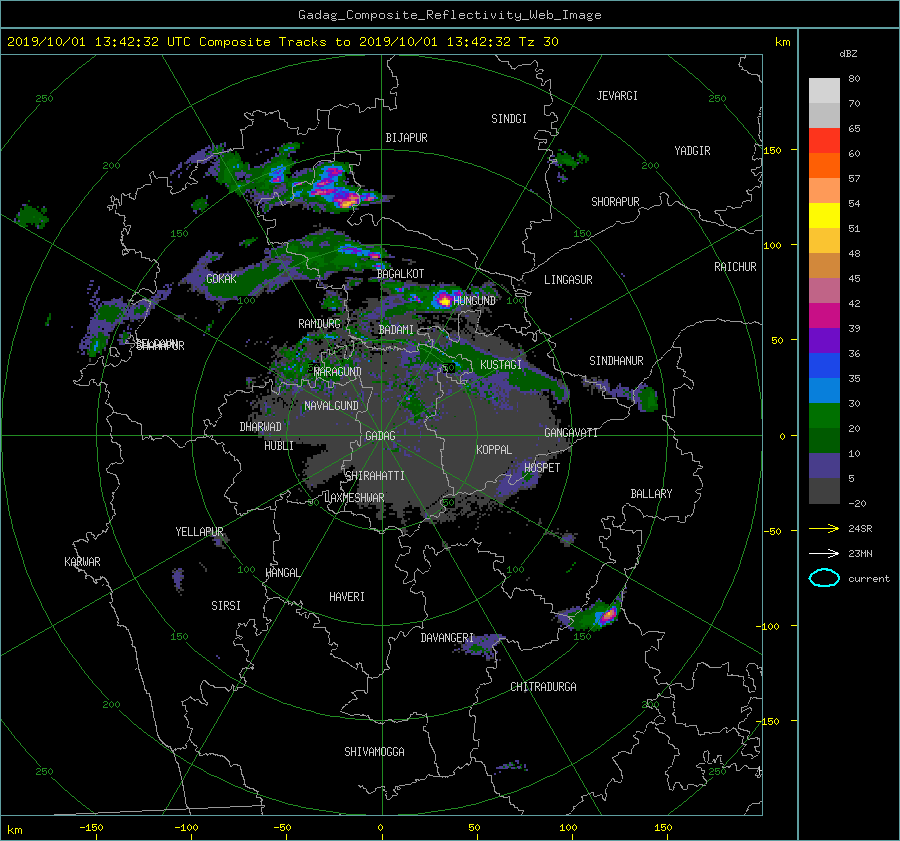The image size is (900, 841).
Task: Click the GADAG radar center label
Action: coord(380,436)
